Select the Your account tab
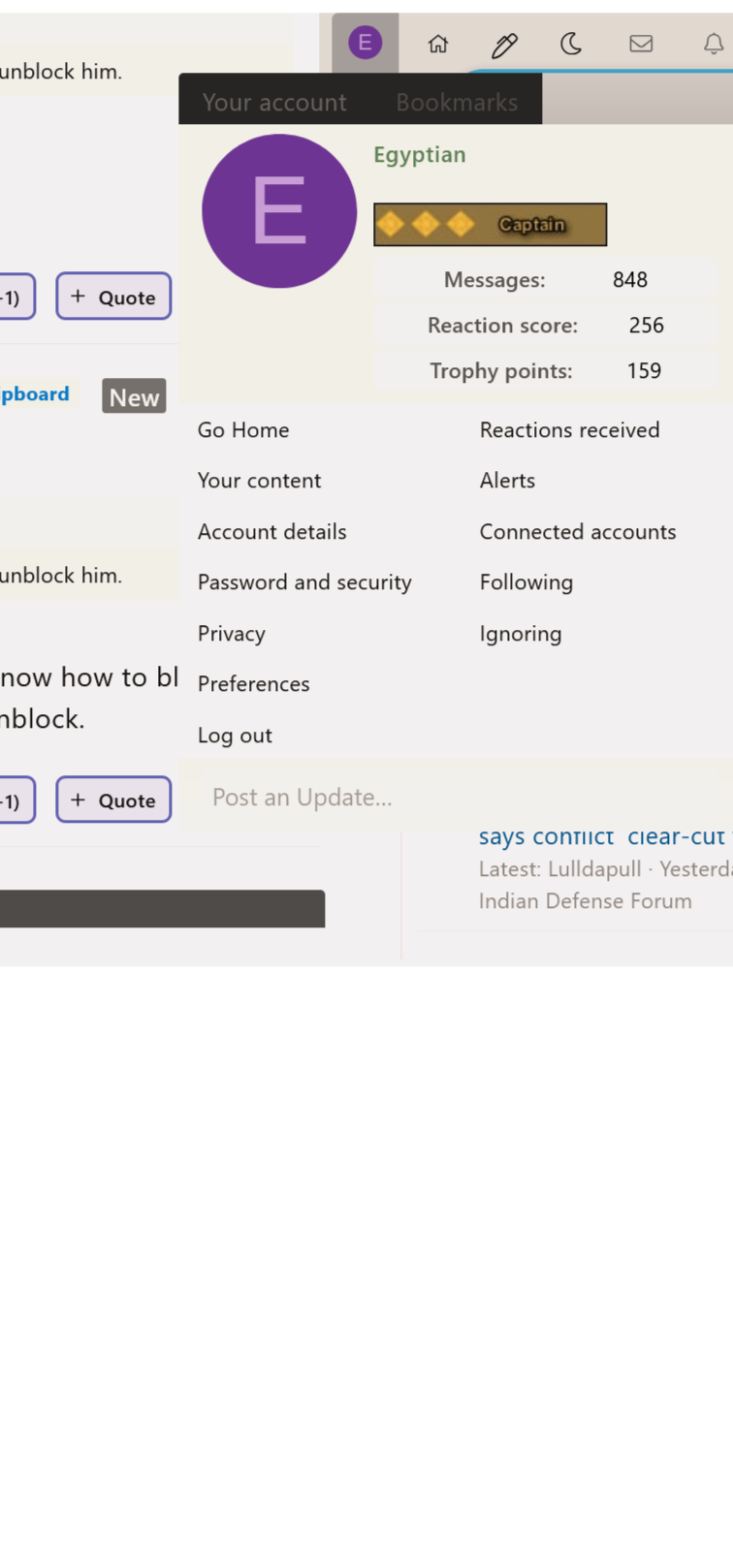The width and height of the screenshot is (733, 1568). pos(274,102)
